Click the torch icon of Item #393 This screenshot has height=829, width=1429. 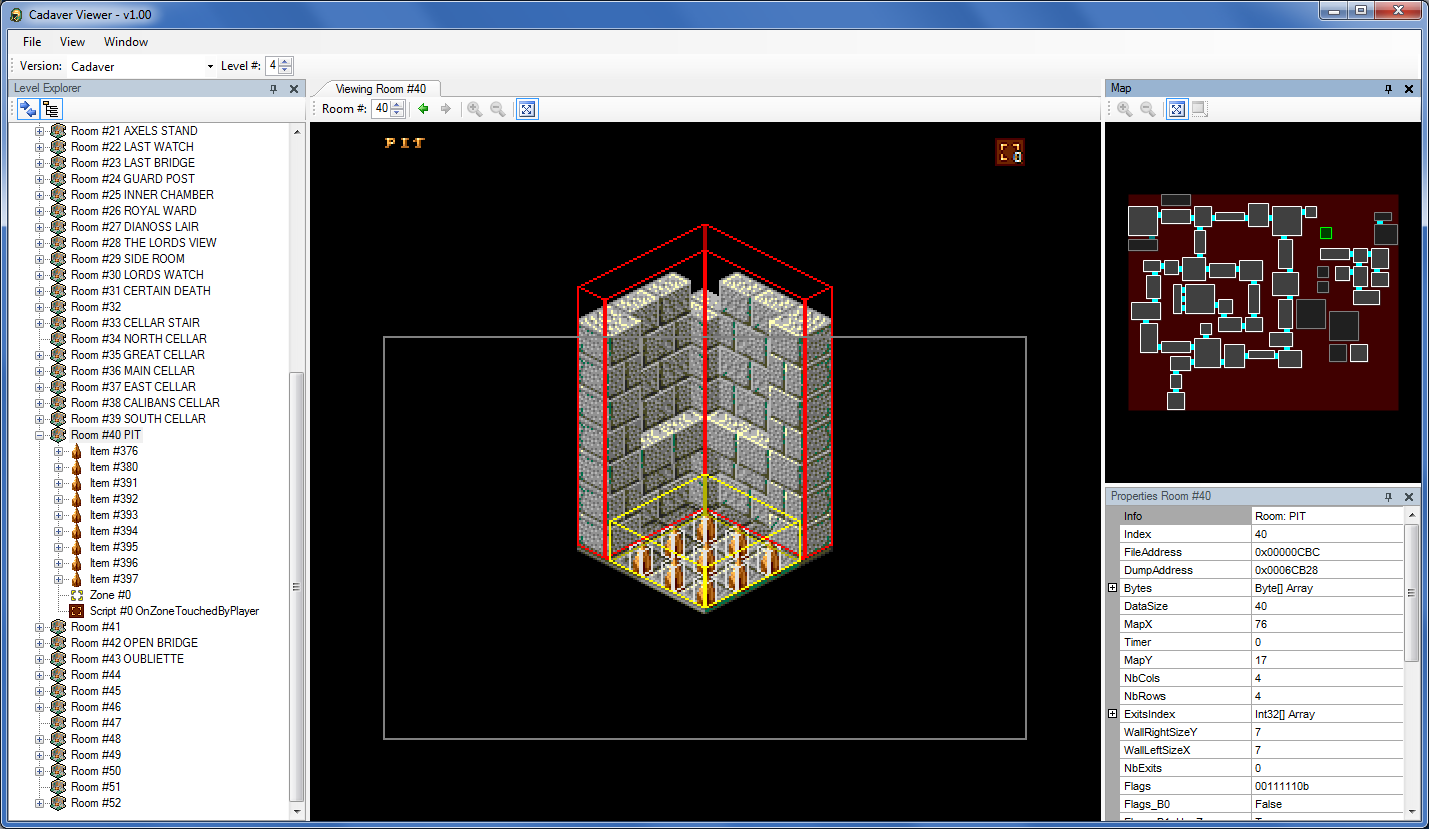pos(77,515)
